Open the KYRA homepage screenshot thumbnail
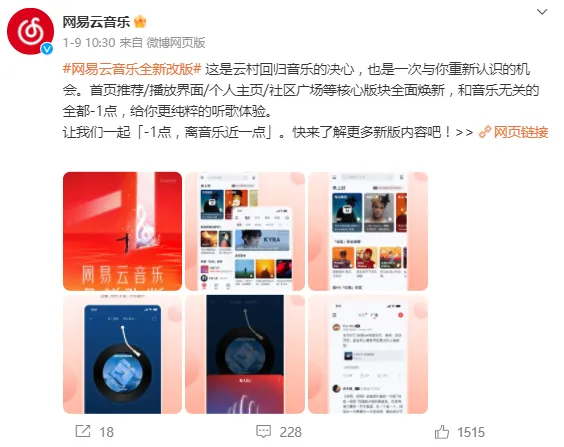Image resolution: width=564 pixels, height=447 pixels. point(245,231)
